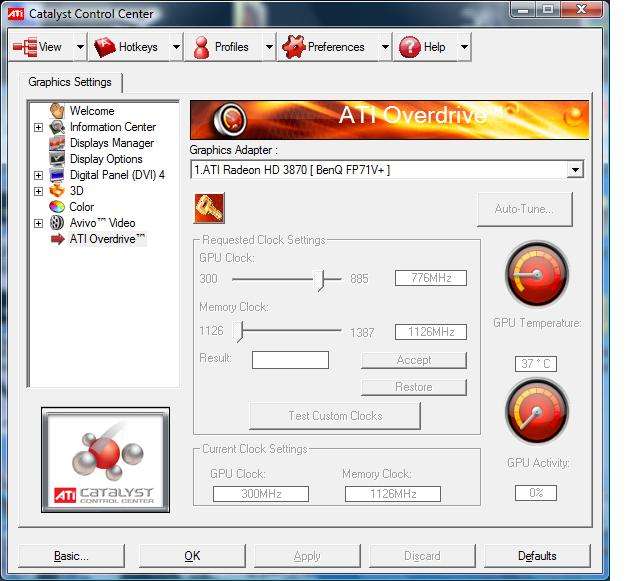
Task: Click the Avivo Video film reel icon
Action: 57,223
